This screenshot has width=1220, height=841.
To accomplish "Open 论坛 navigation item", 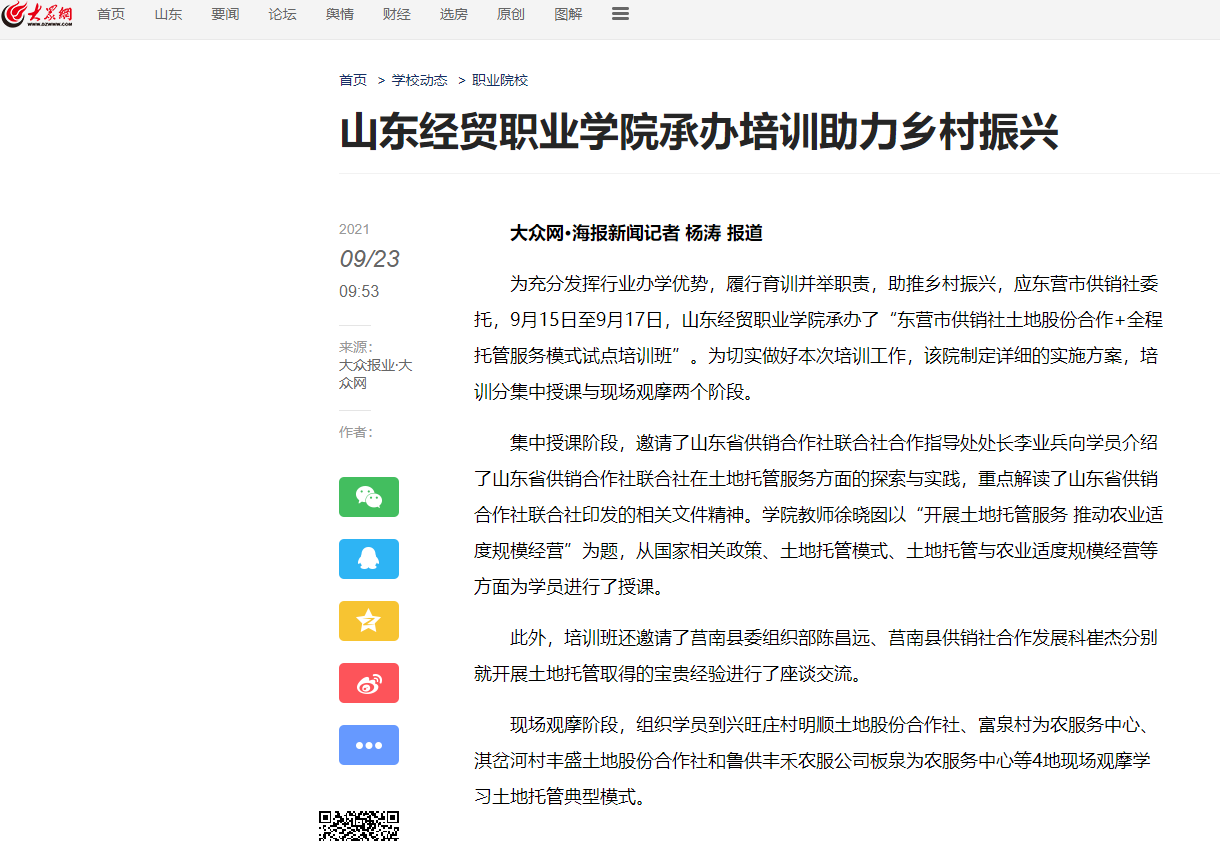I will [282, 14].
